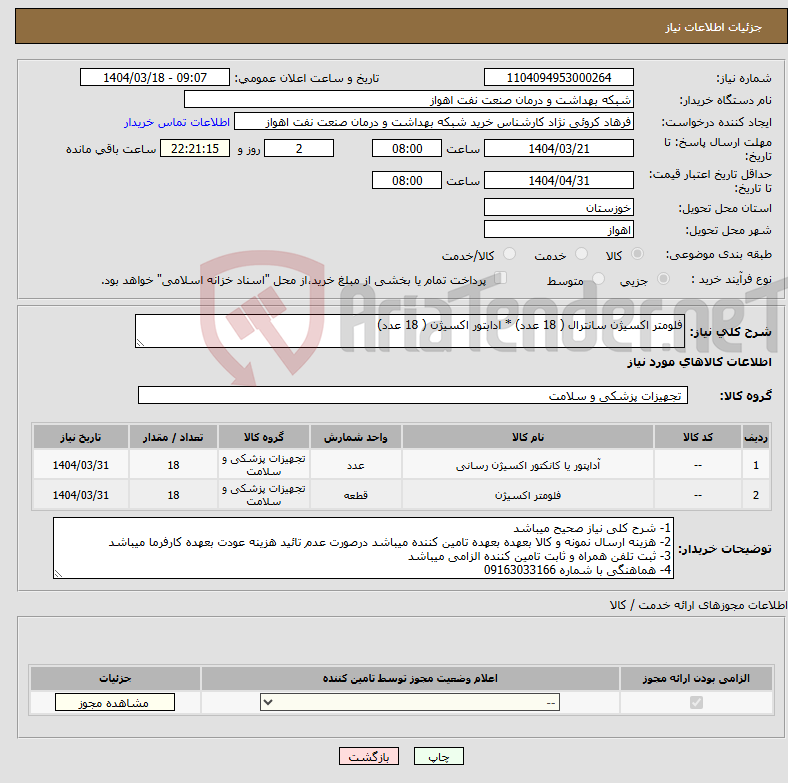Click the چاپ print button
Viewport: 788px width, 783px height.
(x=438, y=756)
